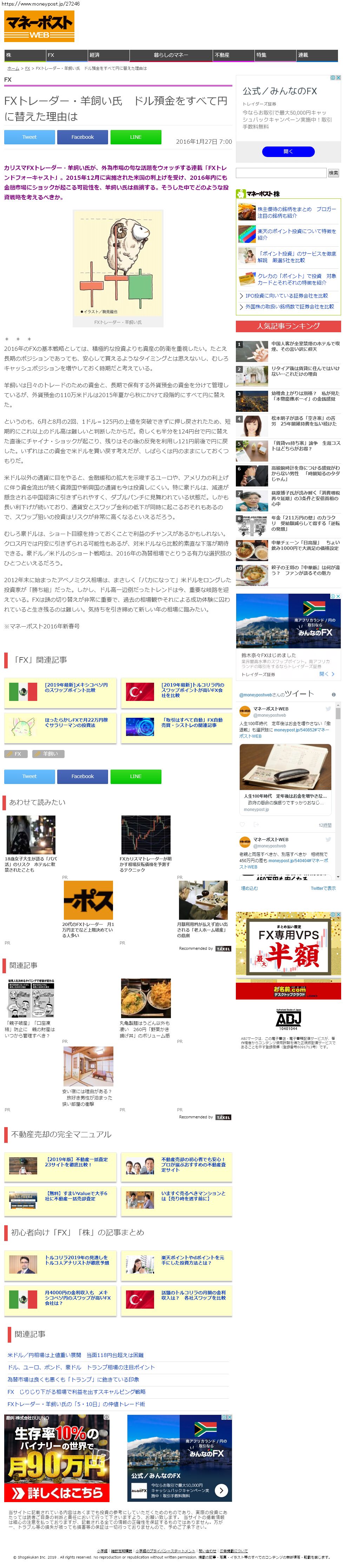Click the LINE button under article headline
This screenshot has height=1568, width=345.
(135, 137)
